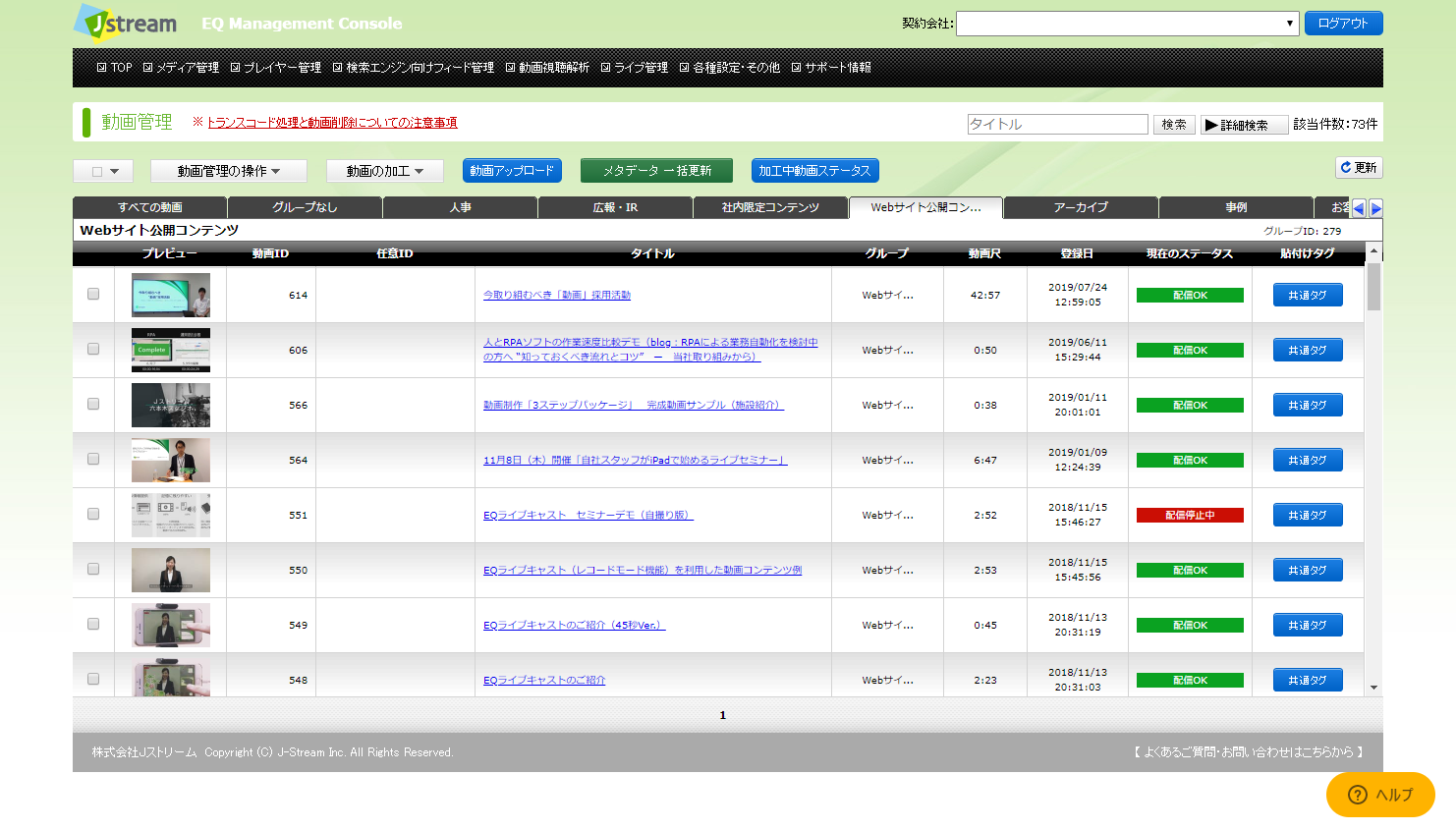Open the 契約会社 dropdown
Screen dimensions: 1456x830
tap(1125, 23)
